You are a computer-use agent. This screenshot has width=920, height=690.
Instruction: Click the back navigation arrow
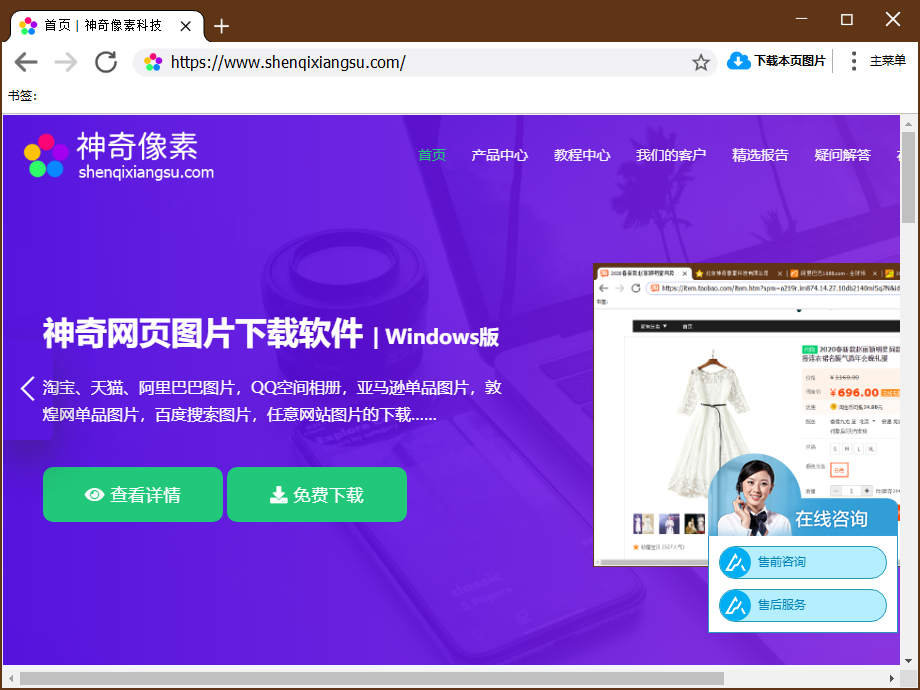click(x=26, y=61)
